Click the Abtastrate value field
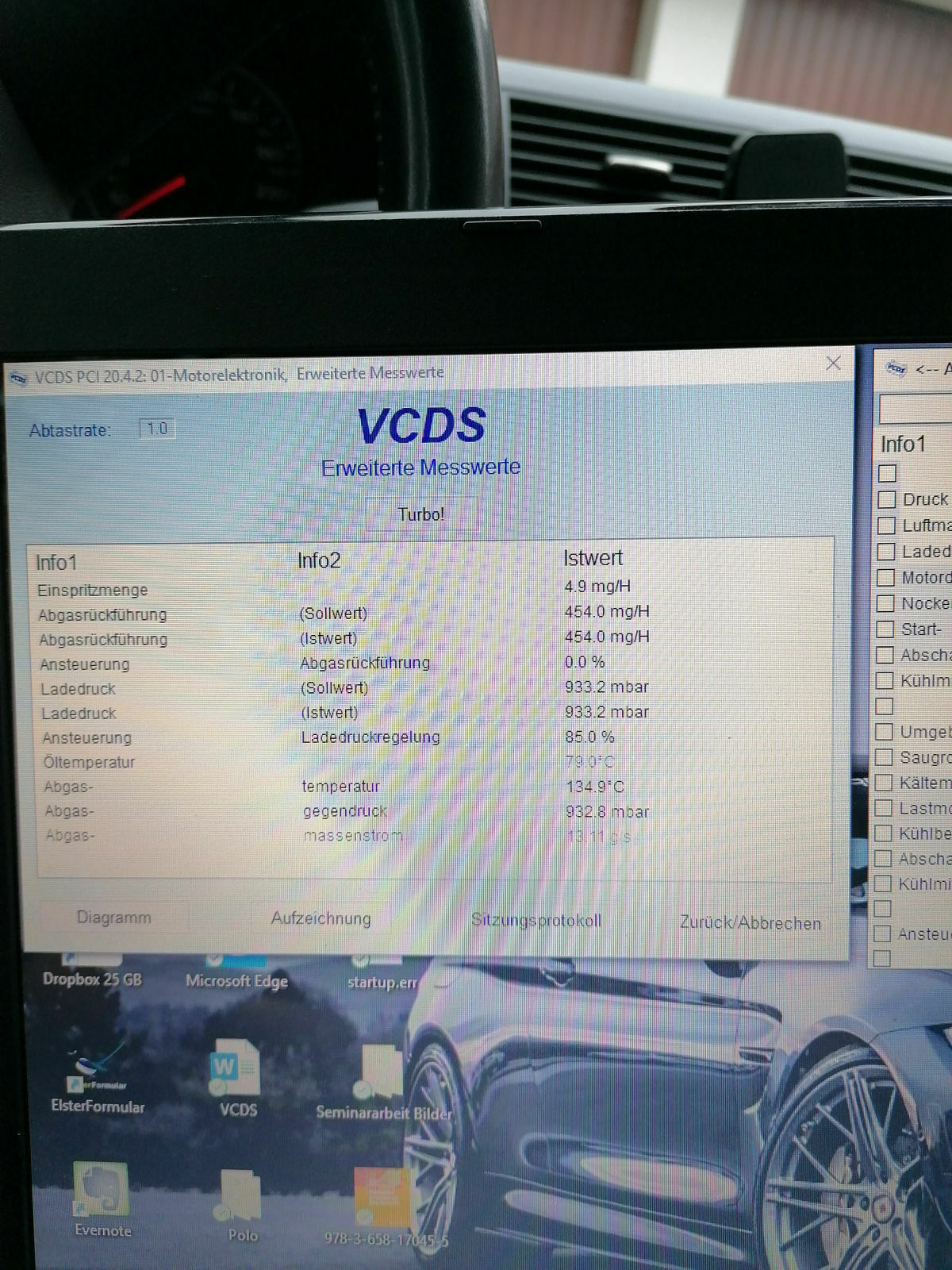The image size is (952, 1270). pos(157,429)
